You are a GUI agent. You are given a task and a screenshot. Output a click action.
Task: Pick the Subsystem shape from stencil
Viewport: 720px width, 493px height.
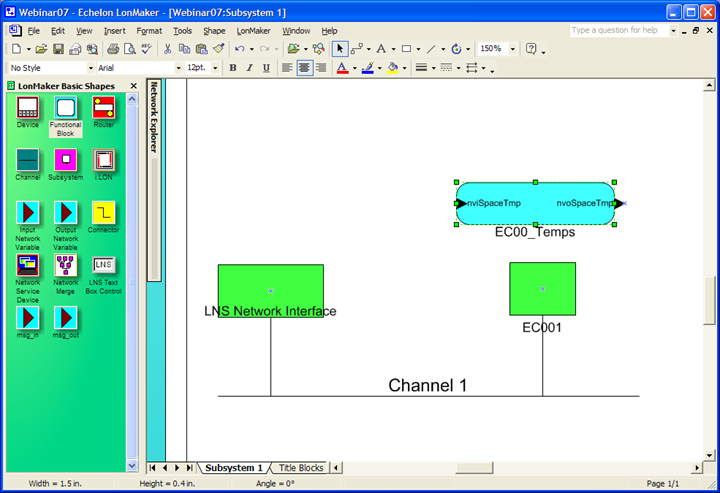(66, 160)
